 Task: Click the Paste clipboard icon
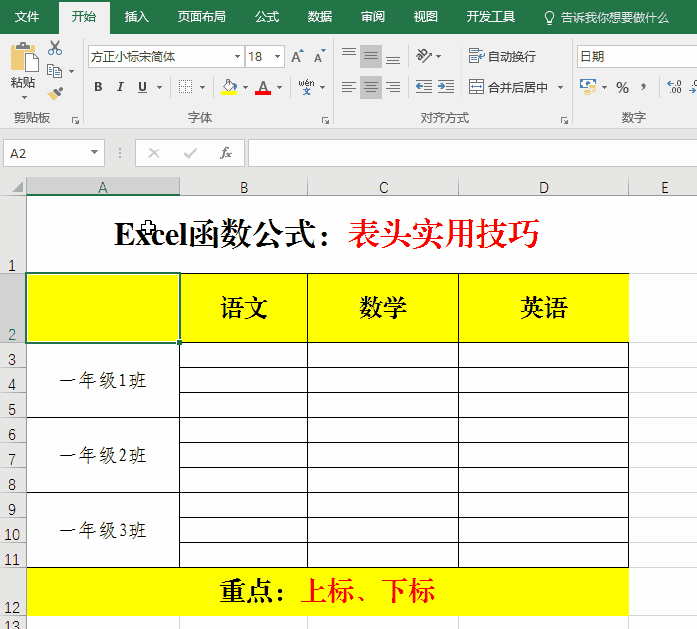[x=24, y=56]
